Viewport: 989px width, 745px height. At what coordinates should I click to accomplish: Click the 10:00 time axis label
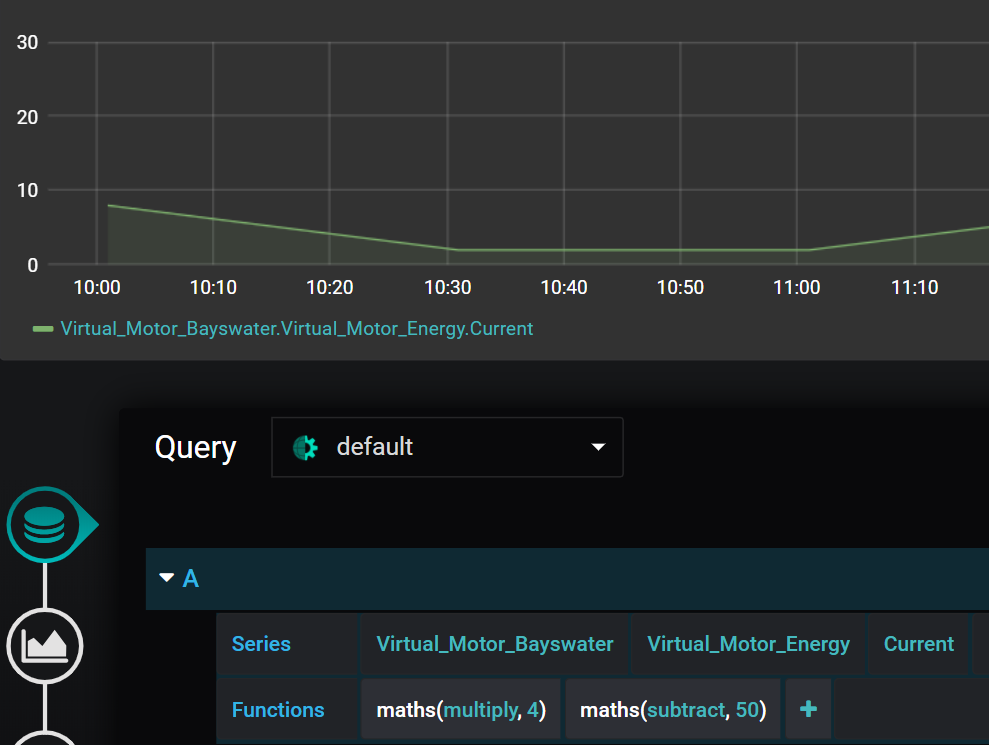pos(97,288)
